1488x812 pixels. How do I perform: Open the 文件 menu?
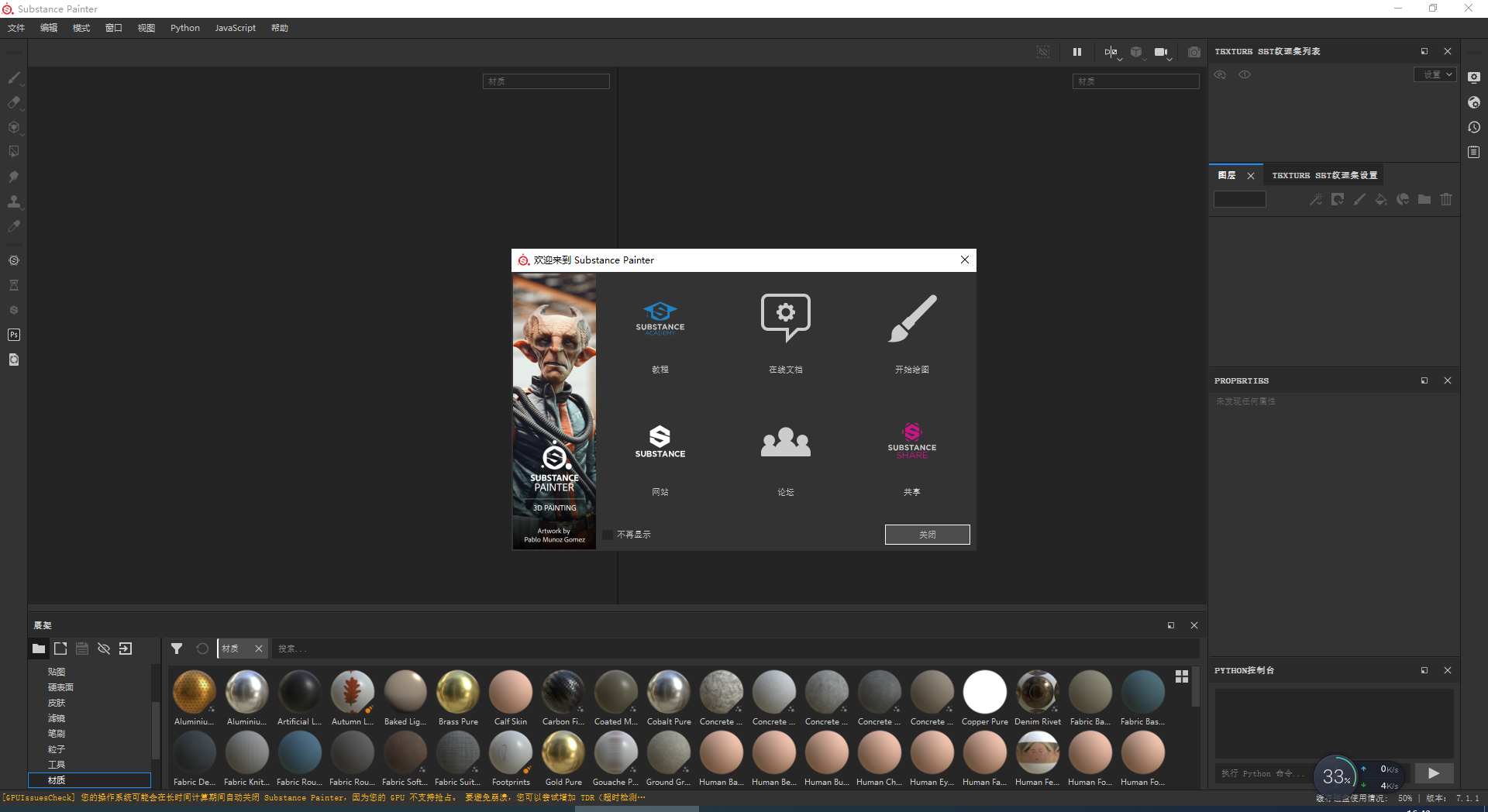click(x=16, y=28)
